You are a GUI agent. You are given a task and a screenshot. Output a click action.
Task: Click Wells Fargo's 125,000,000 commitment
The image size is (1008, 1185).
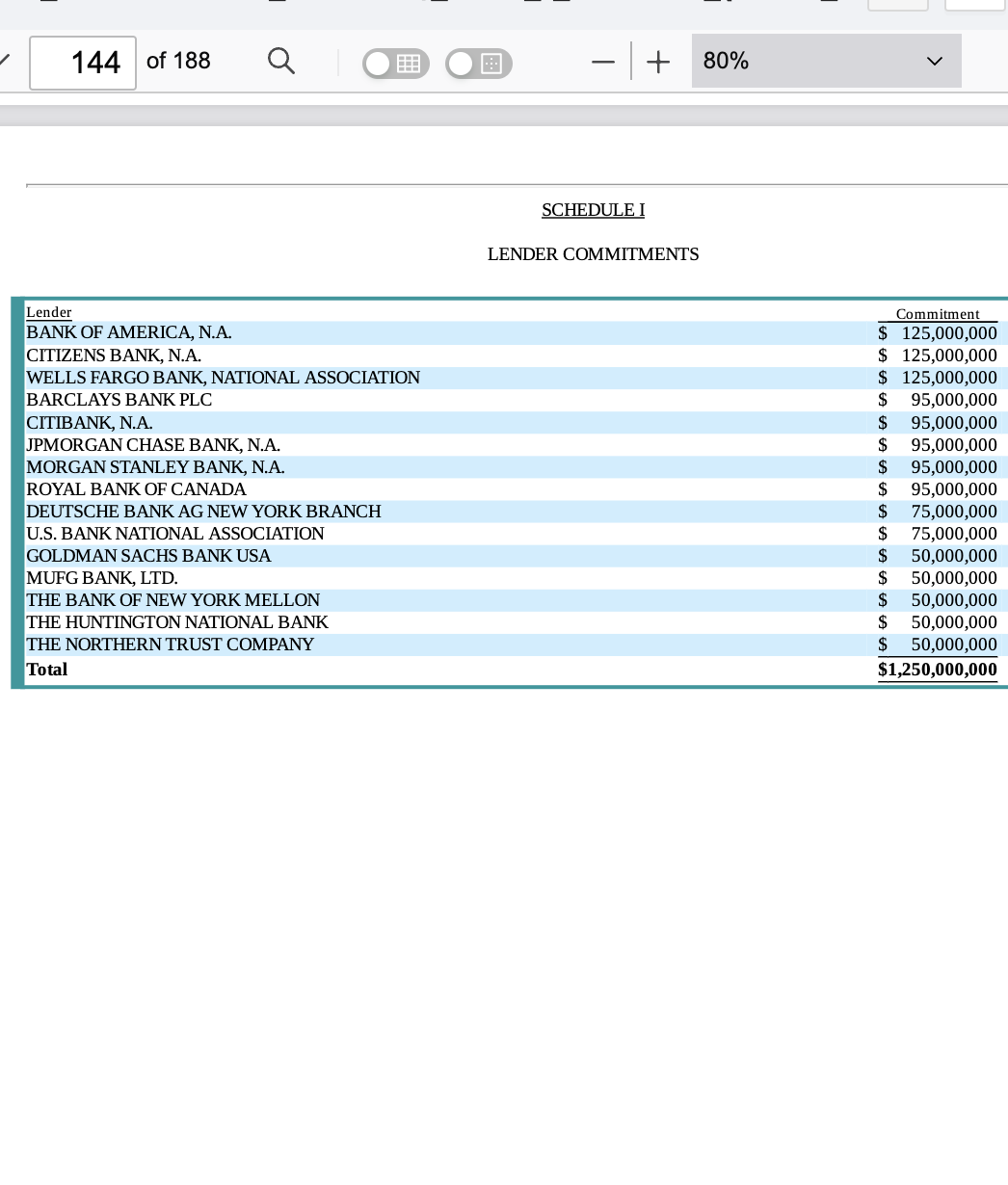click(949, 378)
